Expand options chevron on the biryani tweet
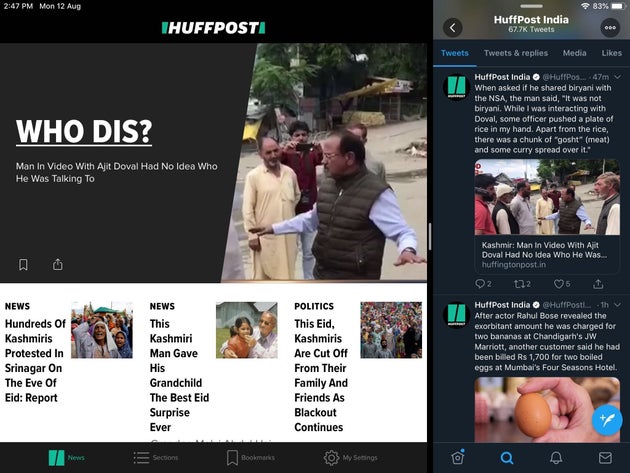630x473 pixels. [618, 77]
